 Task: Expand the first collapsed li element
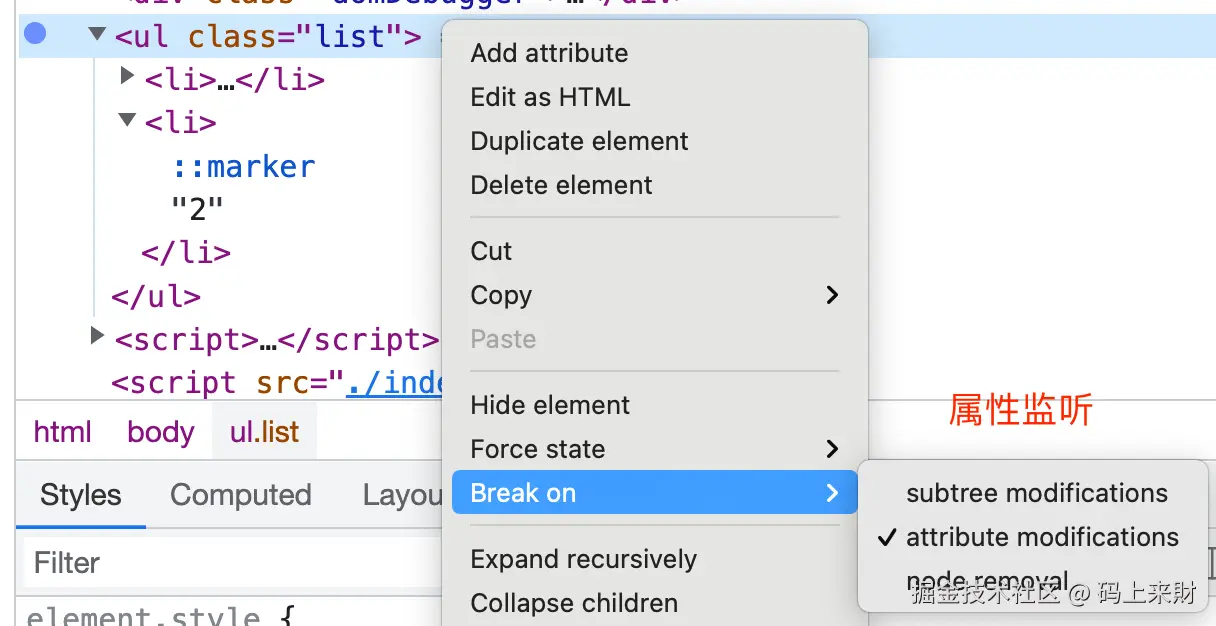pyautogui.click(x=127, y=75)
